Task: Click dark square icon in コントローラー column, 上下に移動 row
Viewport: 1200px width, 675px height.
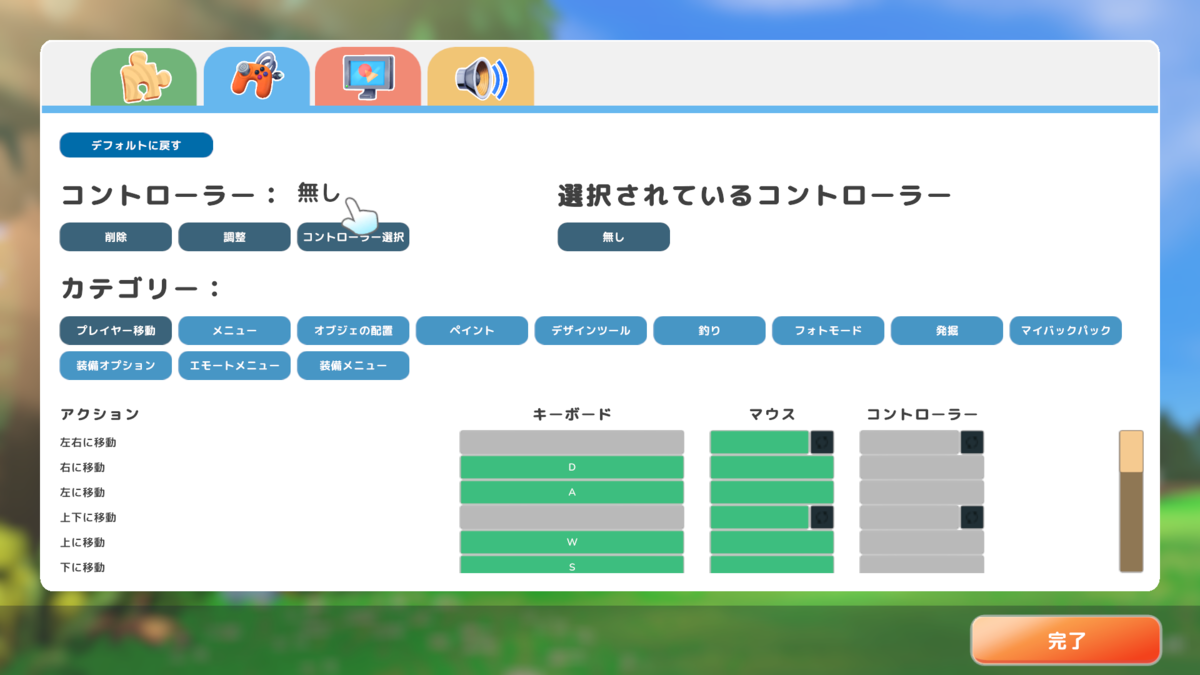Action: tap(972, 517)
